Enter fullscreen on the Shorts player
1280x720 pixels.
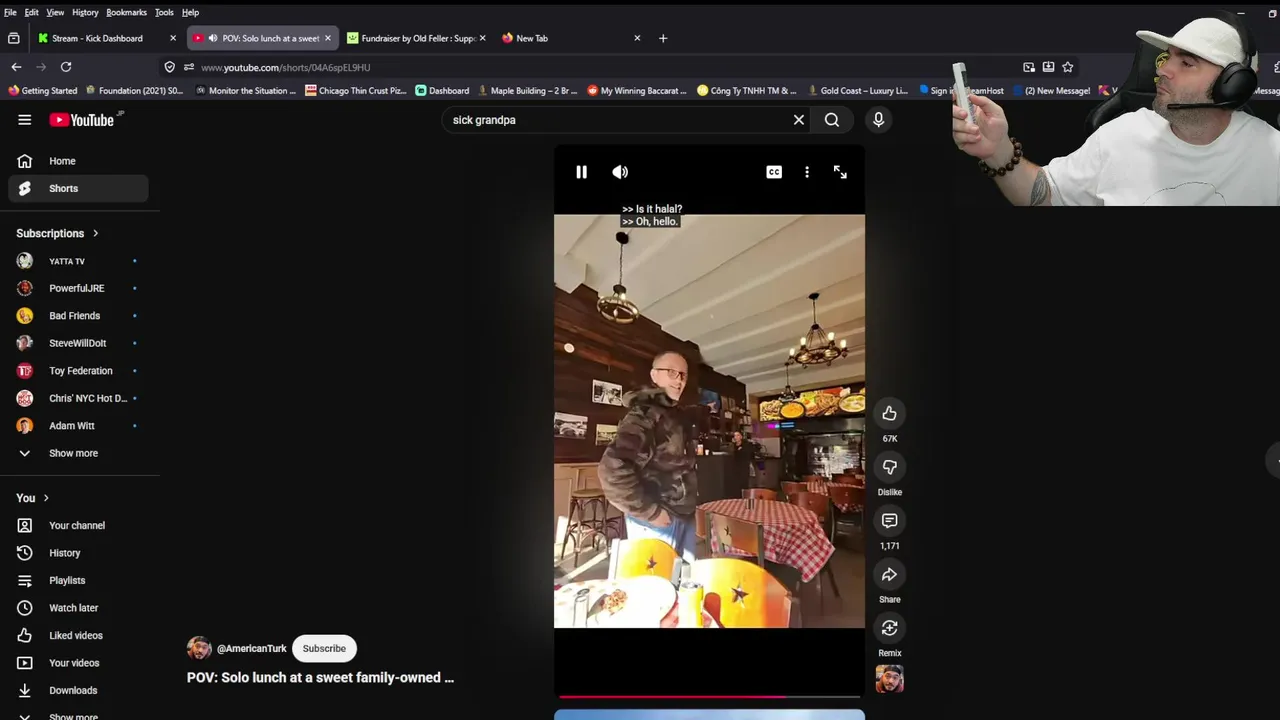840,172
